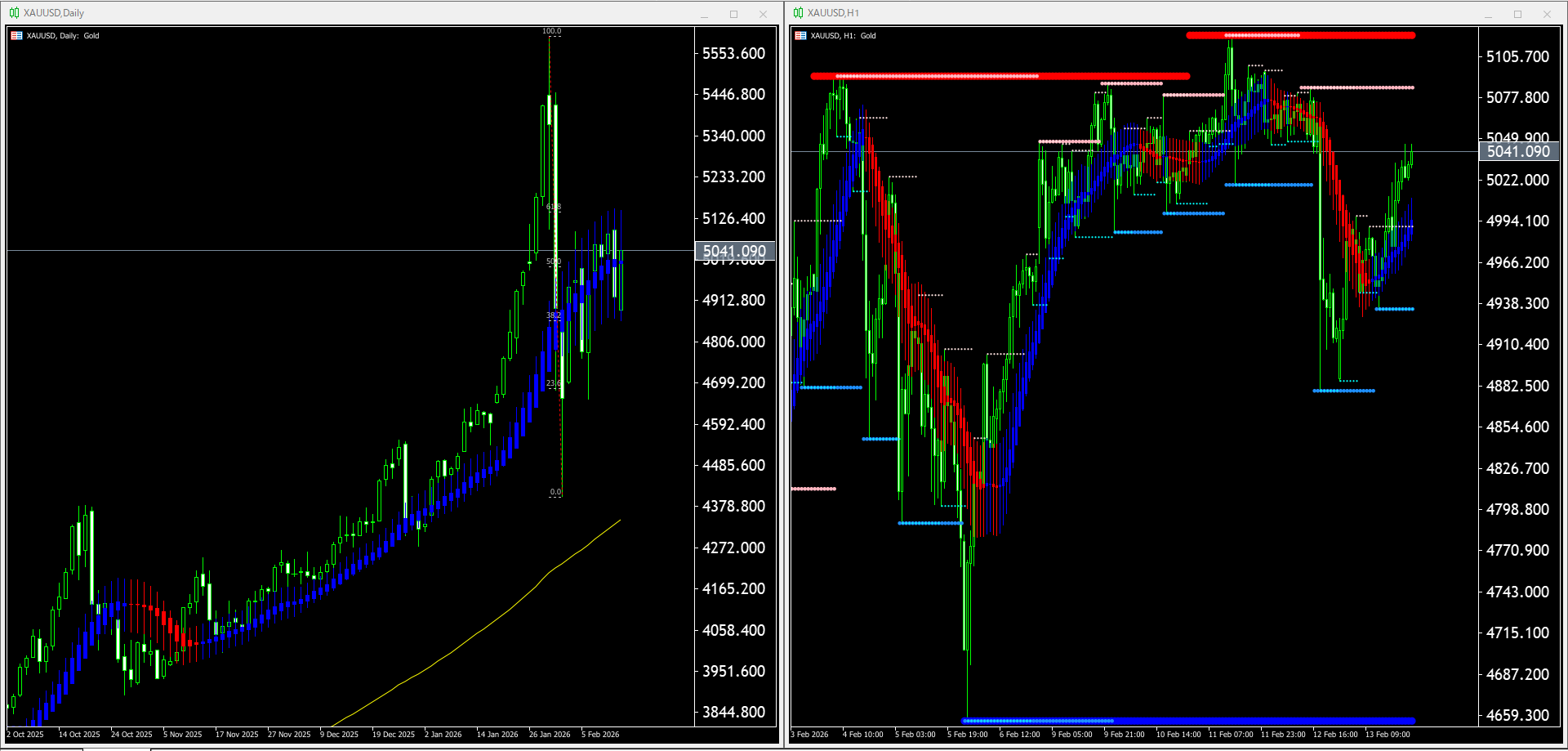Close the XAUUSD,H1 chart window

click(x=1547, y=14)
